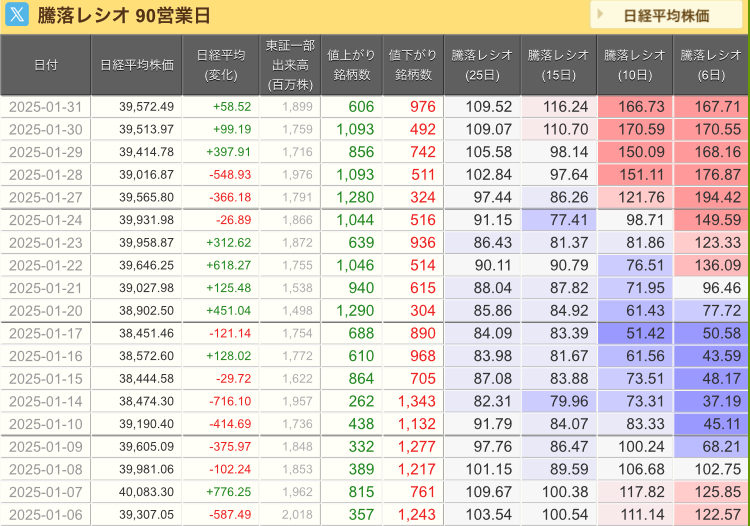Click the X (Twitter) share icon

coord(17,14)
